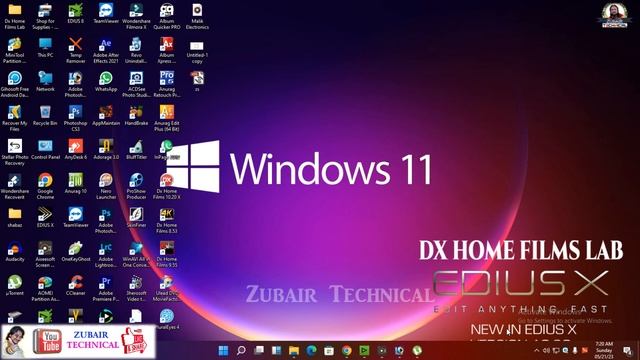Screen dimensions: 640x360
Task: Select Wondershare Filmora X desktop icon
Action: 136,16
